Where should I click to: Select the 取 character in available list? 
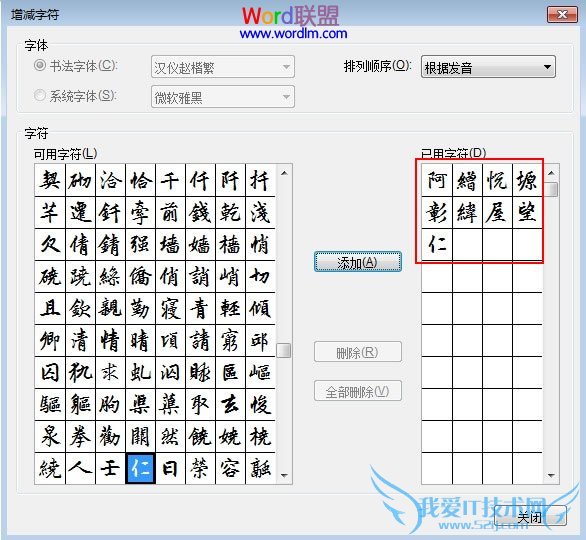(200, 404)
